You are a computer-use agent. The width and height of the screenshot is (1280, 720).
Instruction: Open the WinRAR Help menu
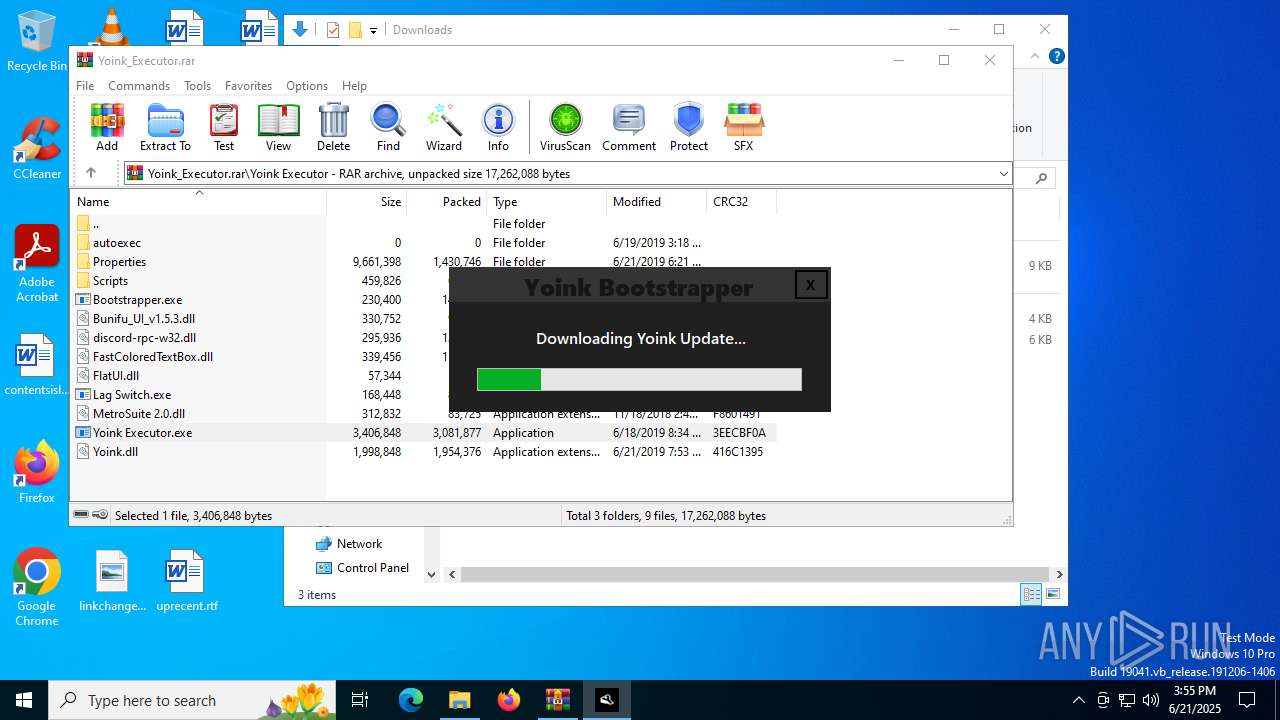[x=354, y=86]
